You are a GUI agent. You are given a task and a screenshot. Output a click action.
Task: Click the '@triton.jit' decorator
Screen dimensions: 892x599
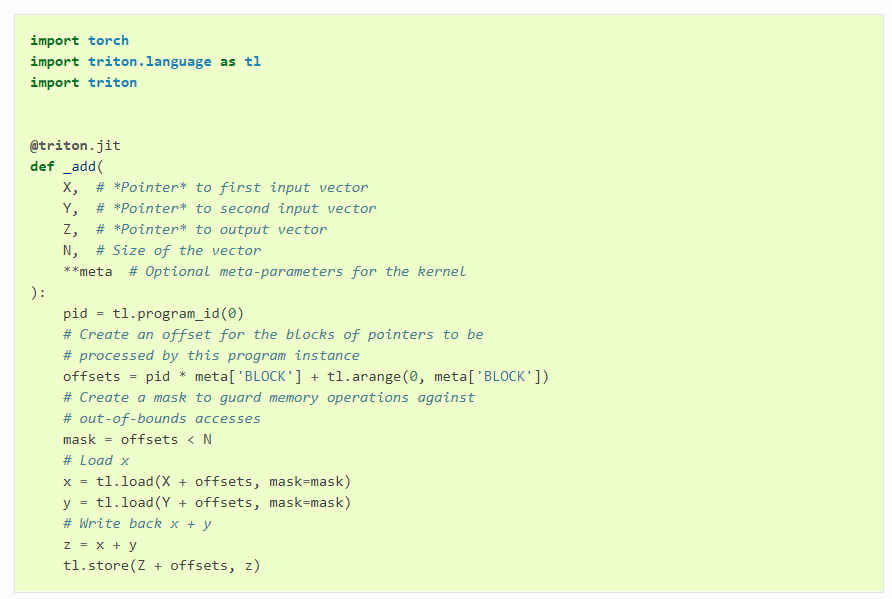click(75, 146)
